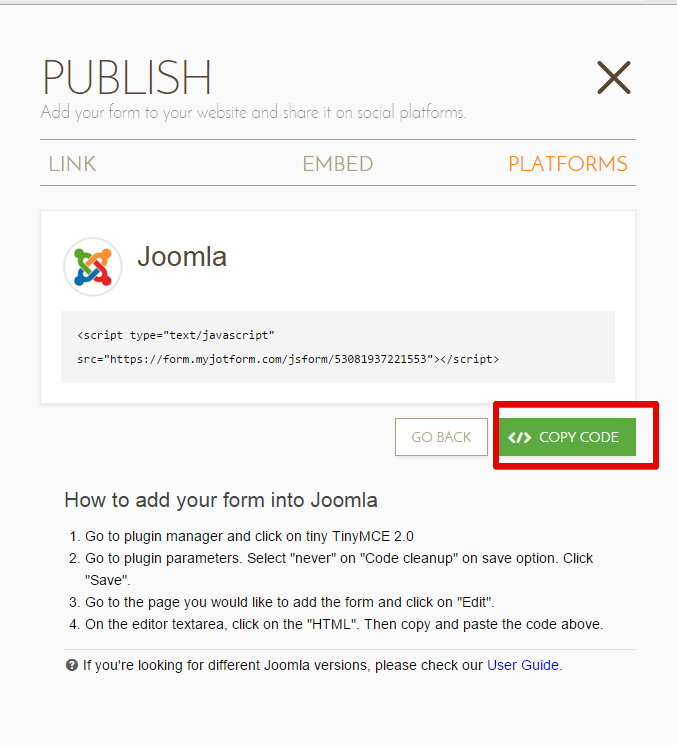677x745 pixels.
Task: Click the Joomla platform title text
Action: pyautogui.click(x=182, y=257)
